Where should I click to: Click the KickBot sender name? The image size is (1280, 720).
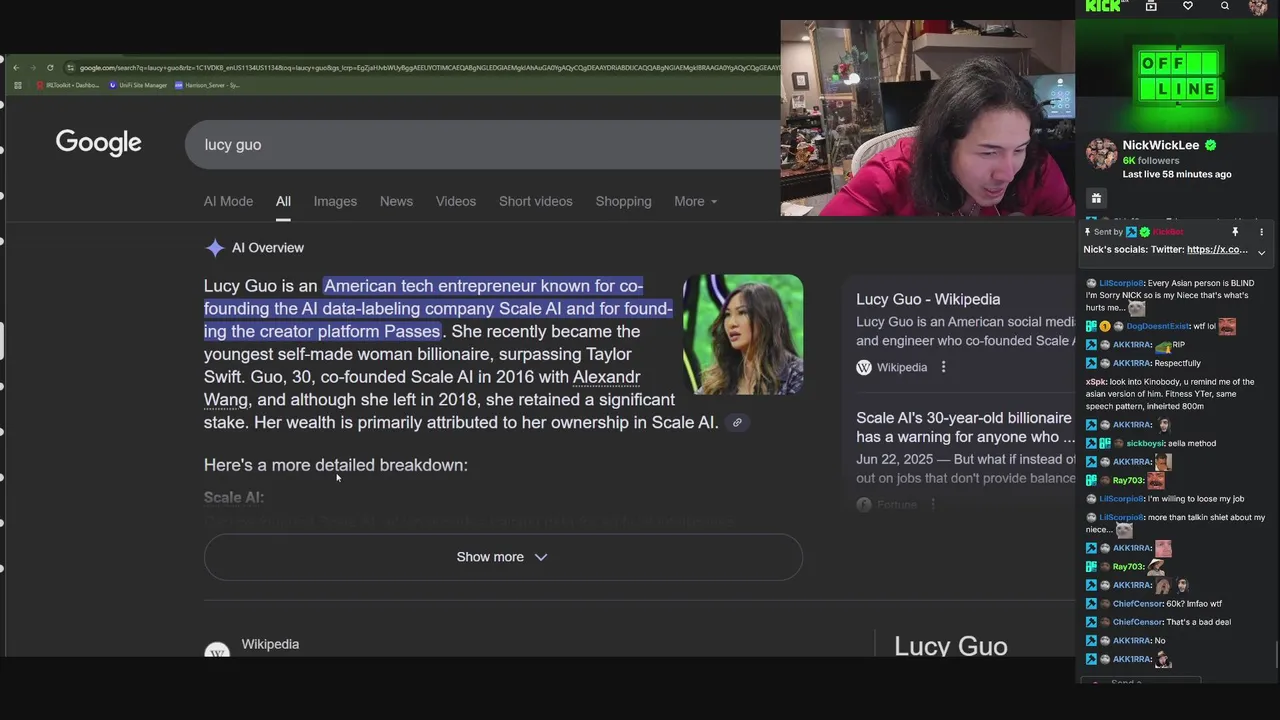pyautogui.click(x=1168, y=232)
